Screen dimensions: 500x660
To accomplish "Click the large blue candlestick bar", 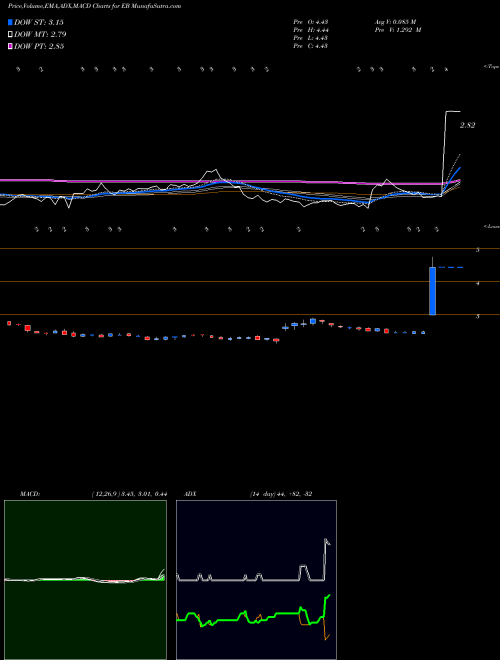I will 432,291.
